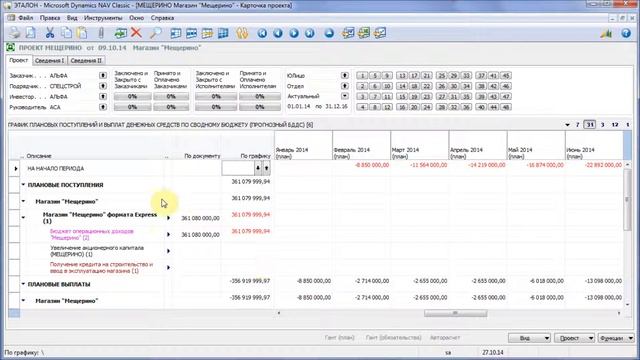Image resolution: width=640 pixels, height=360 pixels.
Task: Open the Инструменты menu
Action: (103, 18)
